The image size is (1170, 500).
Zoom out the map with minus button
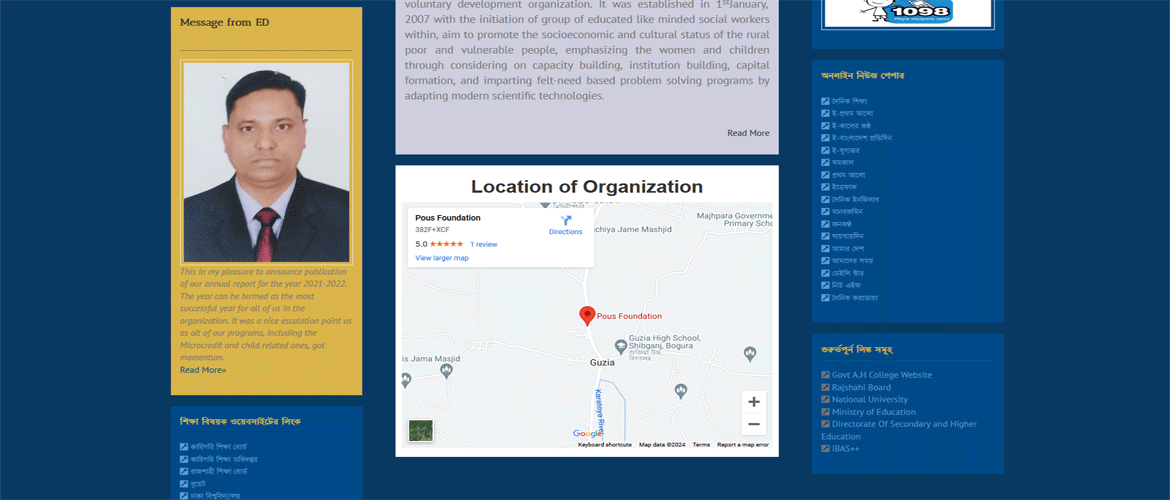[x=754, y=425]
